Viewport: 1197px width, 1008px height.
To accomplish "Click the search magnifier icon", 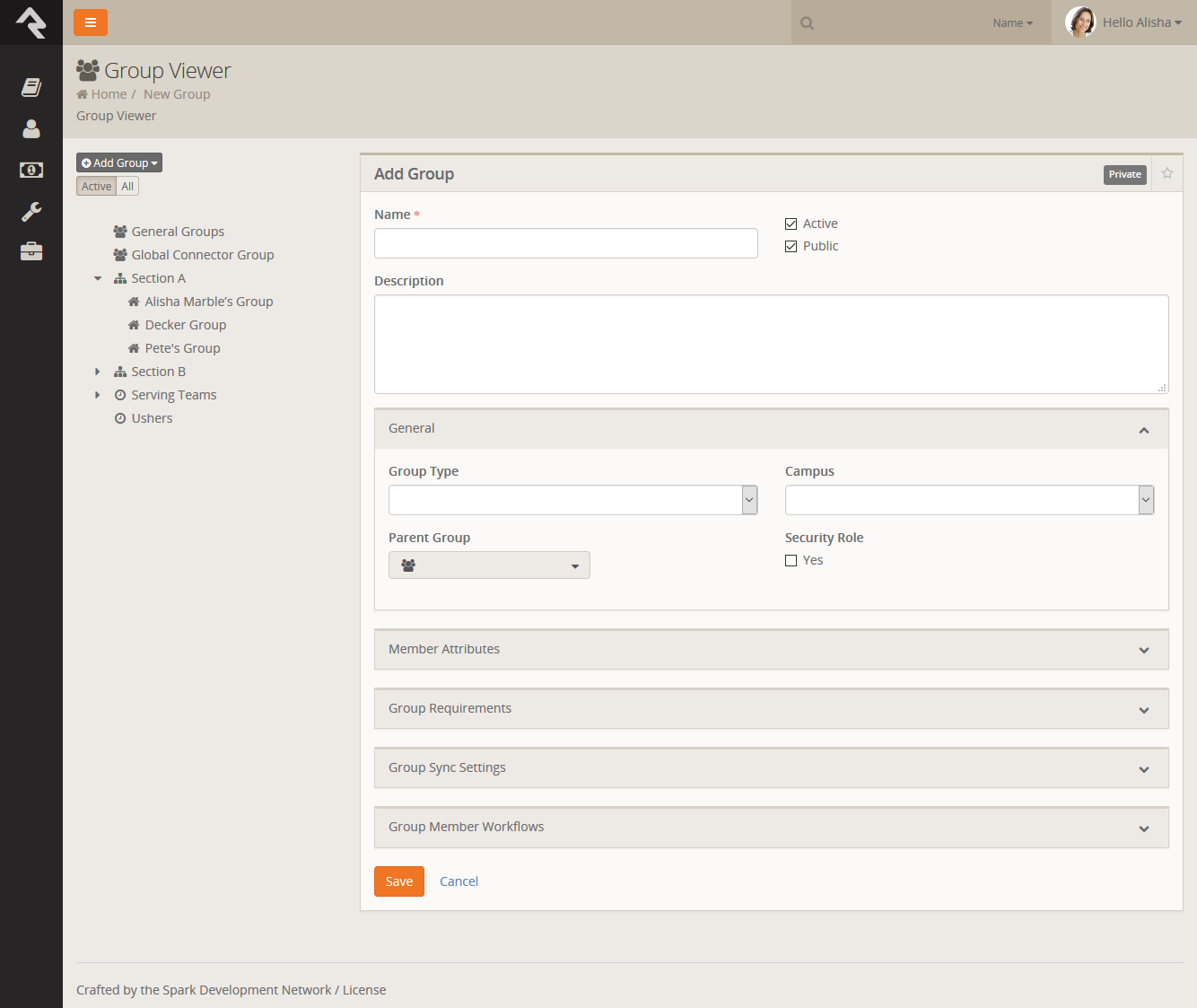I will 807,23.
